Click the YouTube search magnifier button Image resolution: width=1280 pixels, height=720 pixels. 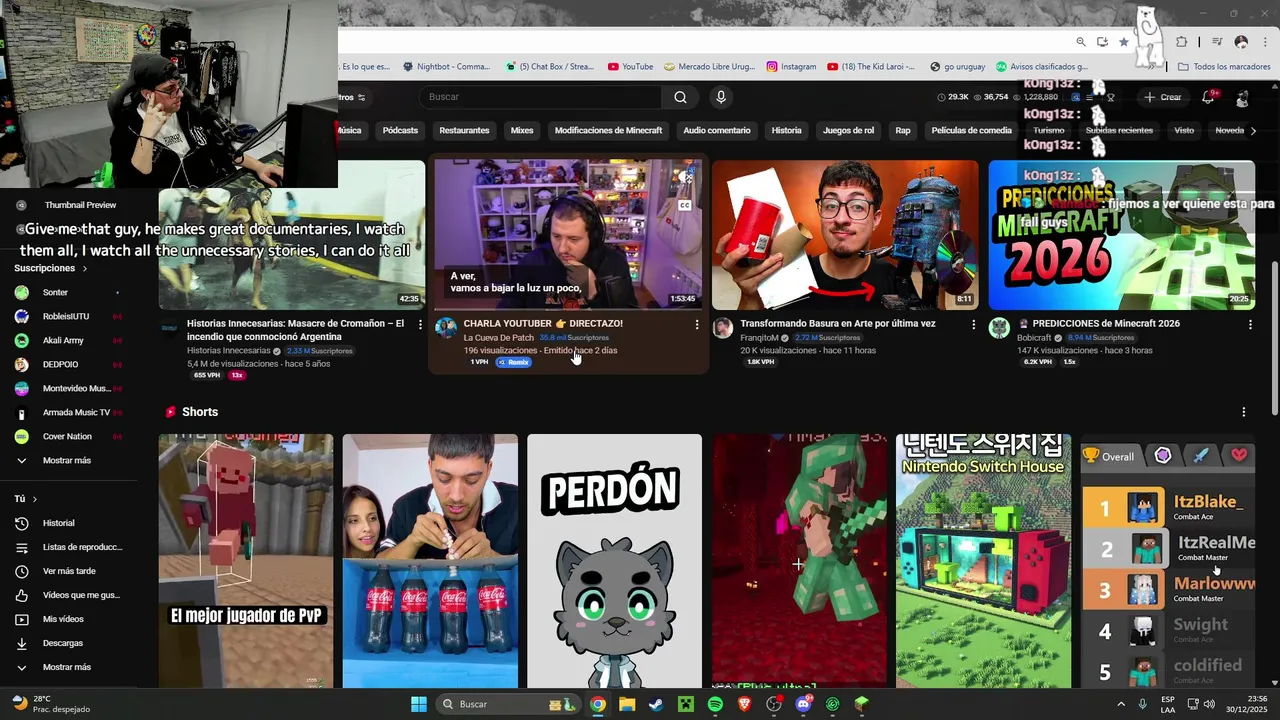pos(680,97)
